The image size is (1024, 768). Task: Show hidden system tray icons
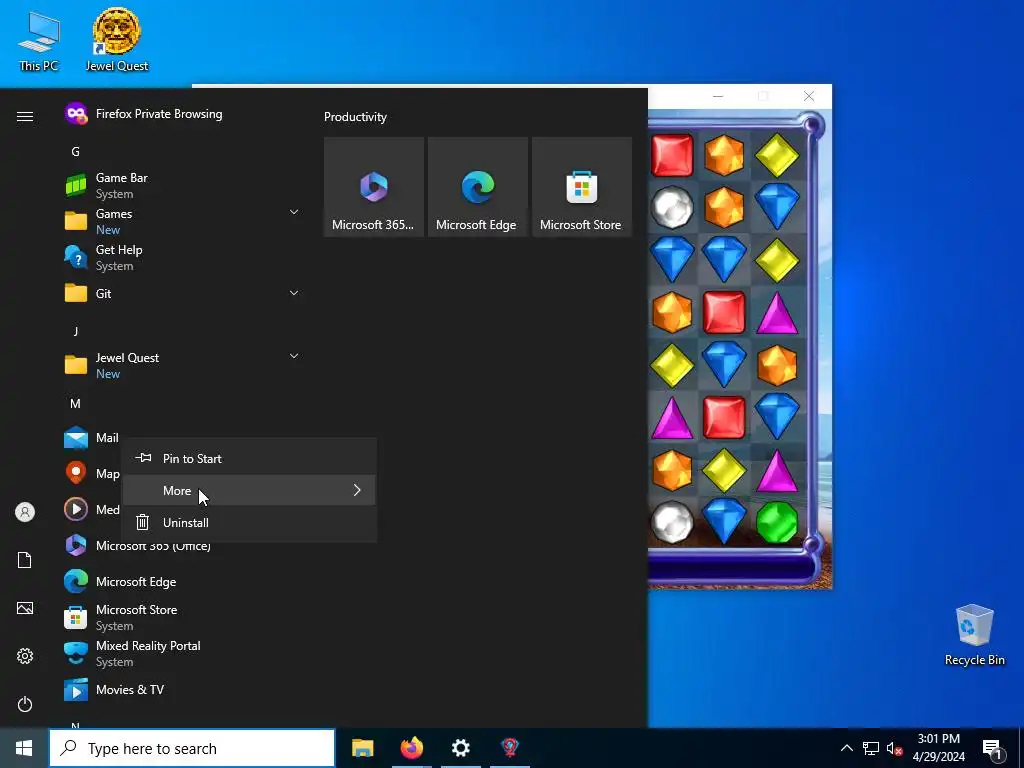[846, 748]
